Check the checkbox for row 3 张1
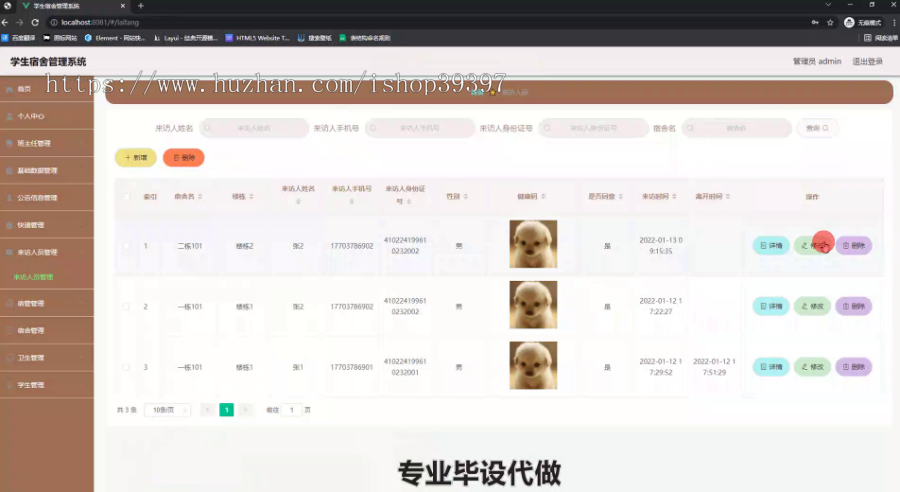The height and width of the screenshot is (492, 900). 127,367
